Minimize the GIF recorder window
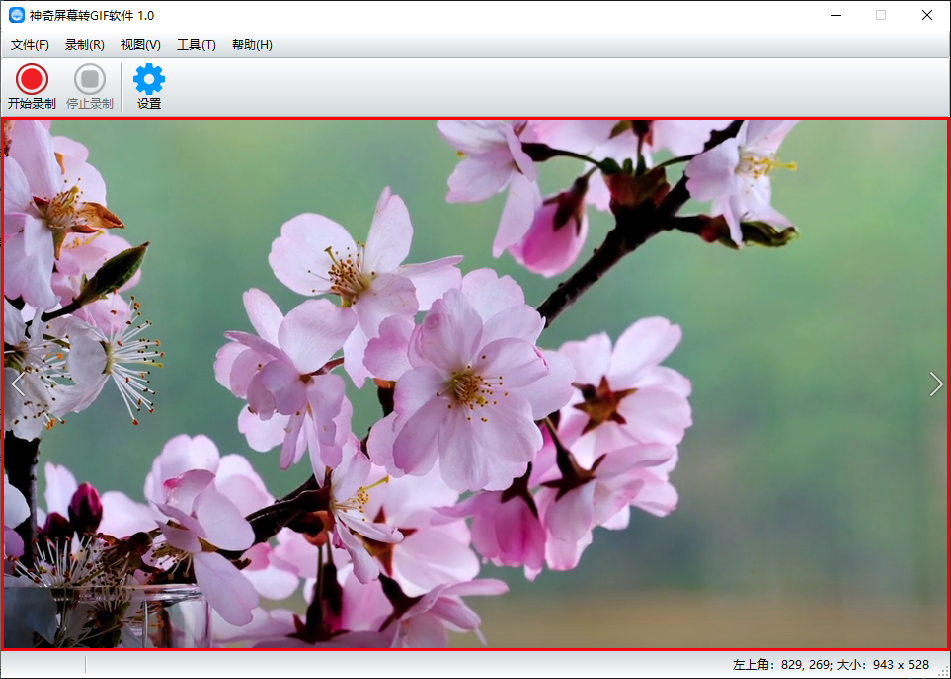Image resolution: width=951 pixels, height=679 pixels. pos(836,15)
